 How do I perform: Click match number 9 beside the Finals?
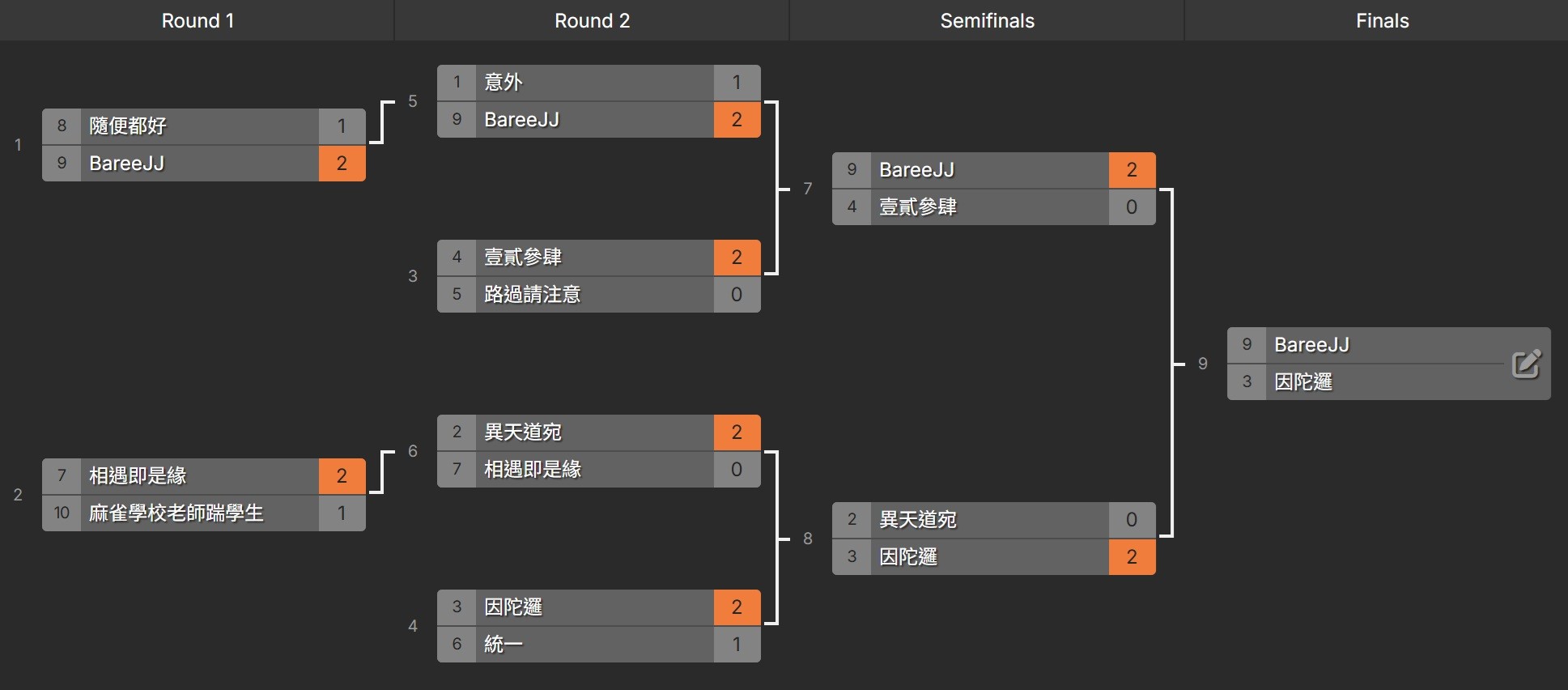coord(1202,364)
